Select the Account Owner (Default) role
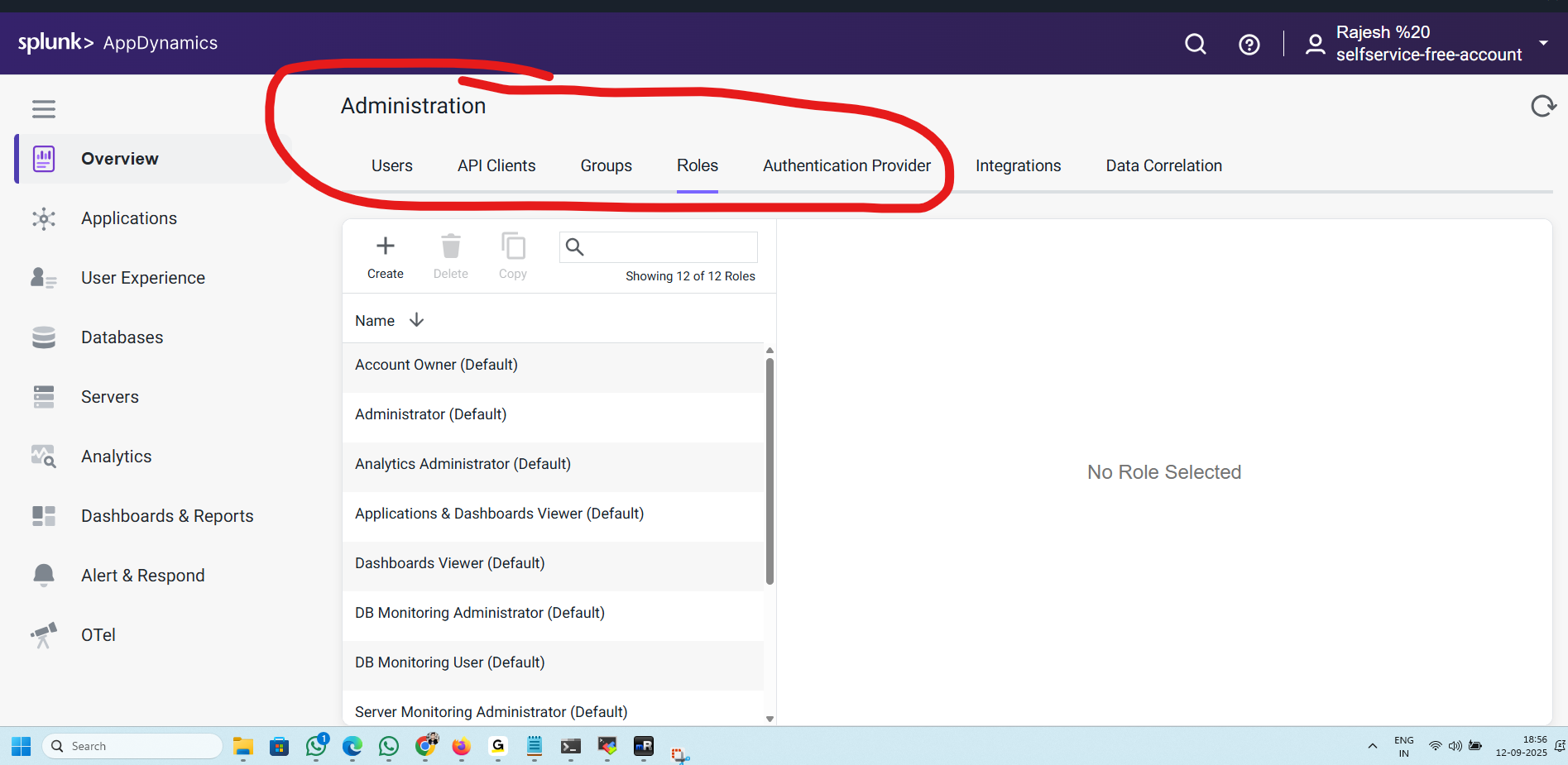The height and width of the screenshot is (765, 1568). [436, 365]
